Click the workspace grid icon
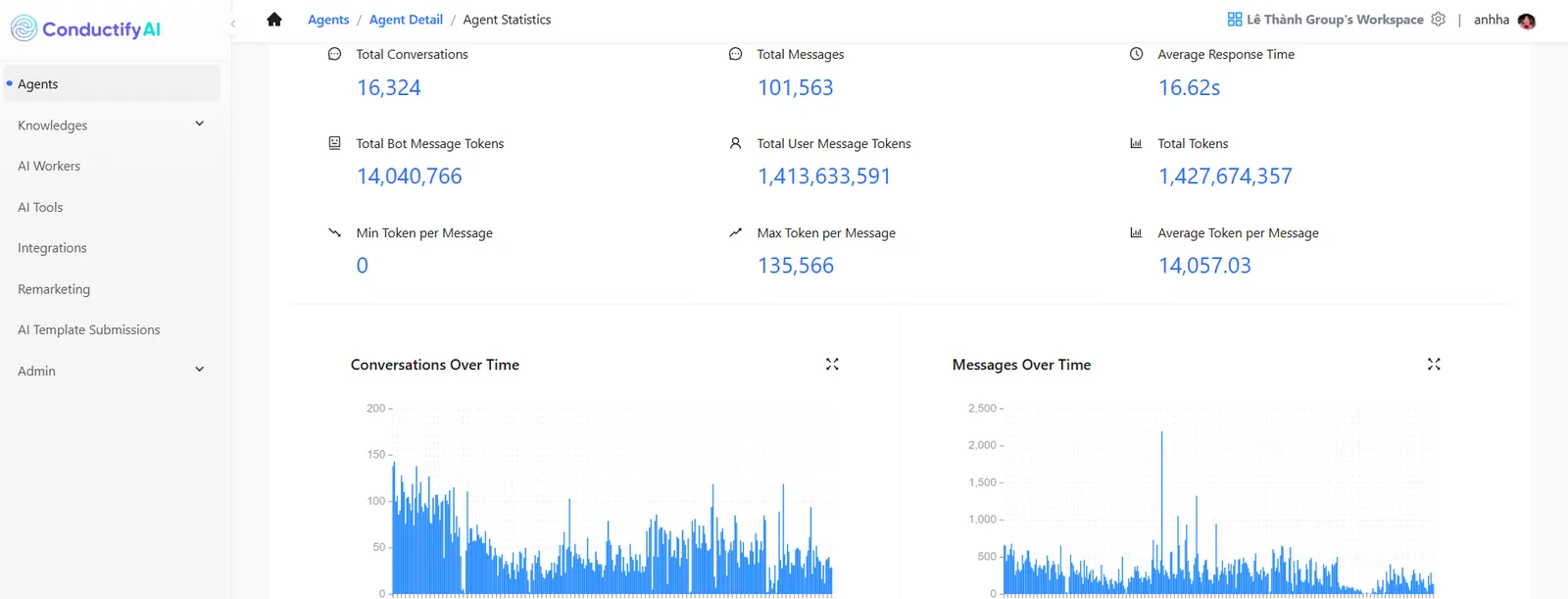This screenshot has width=1568, height=599. pyautogui.click(x=1235, y=20)
